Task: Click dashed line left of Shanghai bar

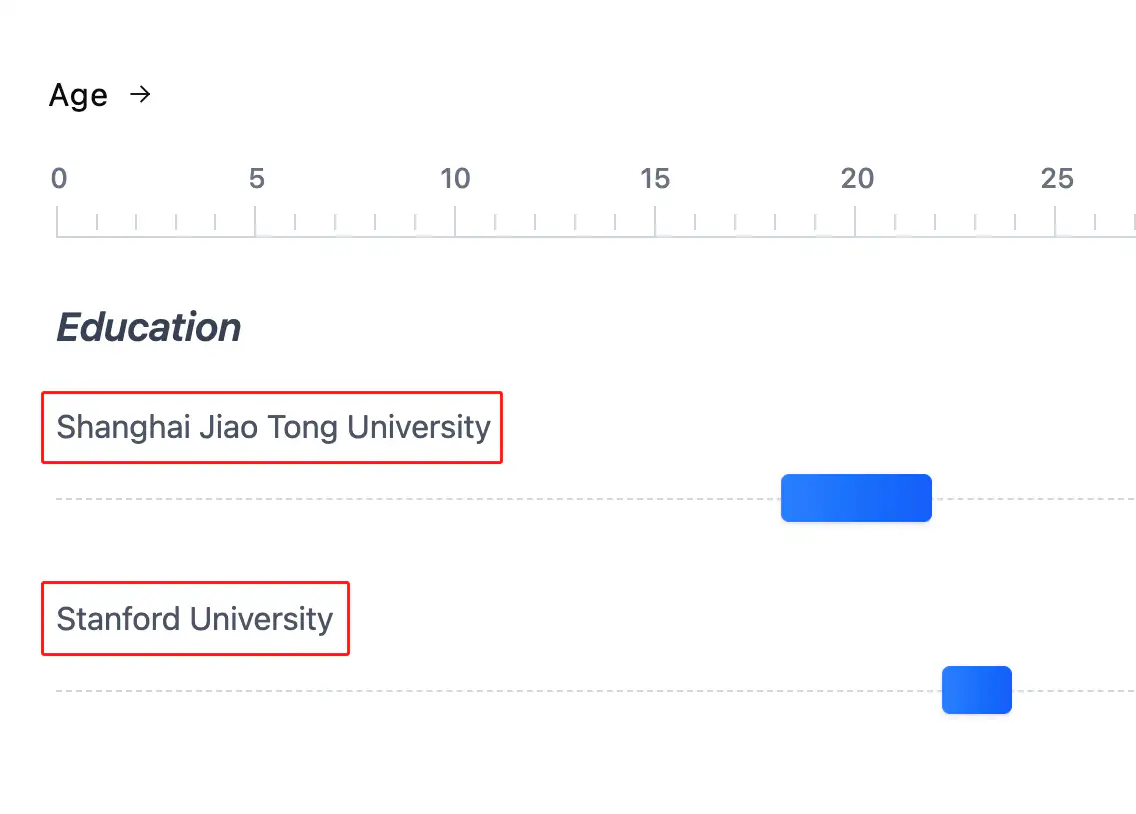Action: pos(400,498)
